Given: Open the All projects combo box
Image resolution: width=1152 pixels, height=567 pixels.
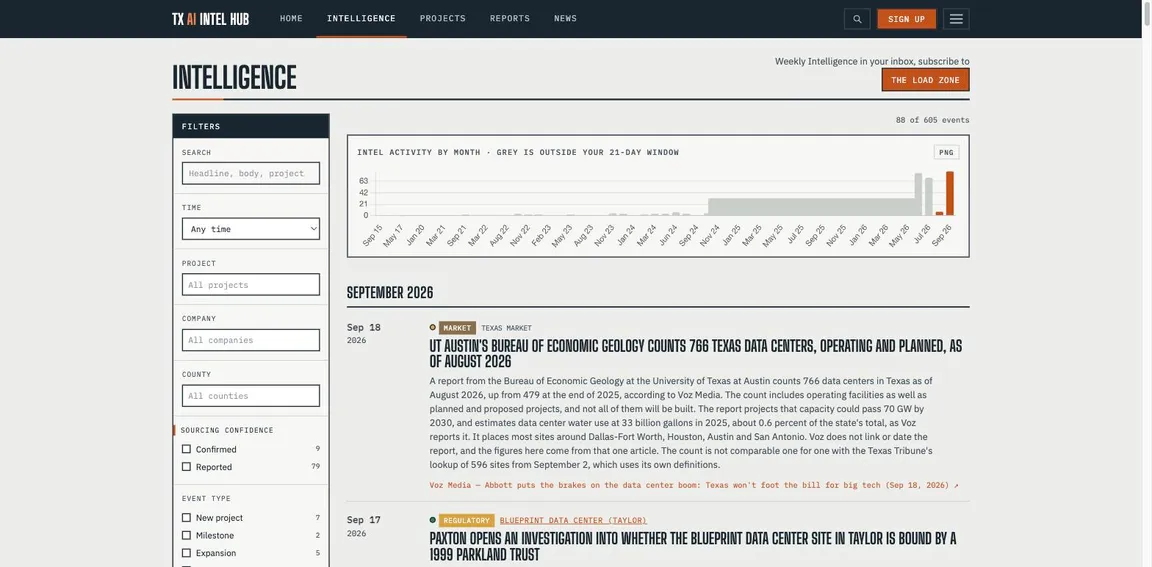Looking at the screenshot, I should (251, 284).
